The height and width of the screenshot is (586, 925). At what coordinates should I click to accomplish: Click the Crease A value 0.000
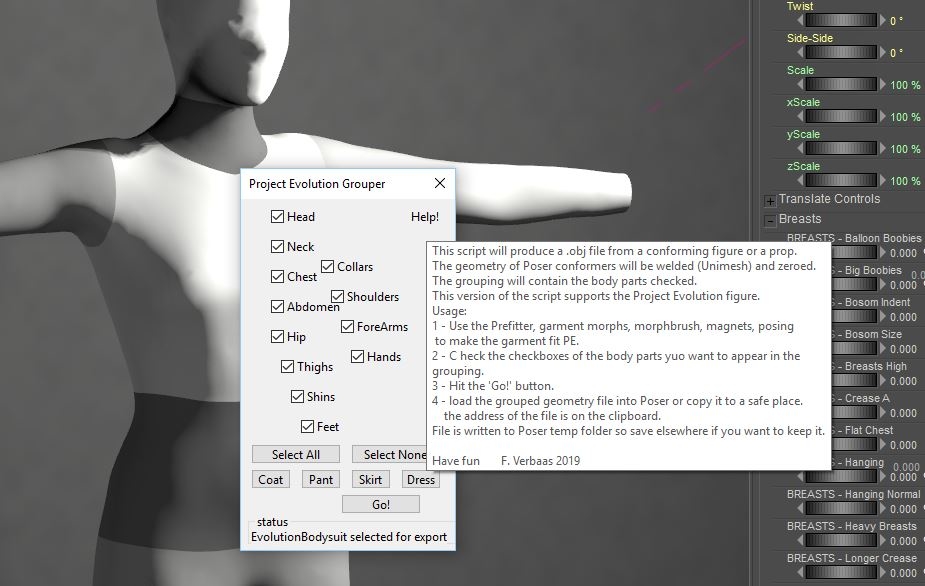click(903, 413)
